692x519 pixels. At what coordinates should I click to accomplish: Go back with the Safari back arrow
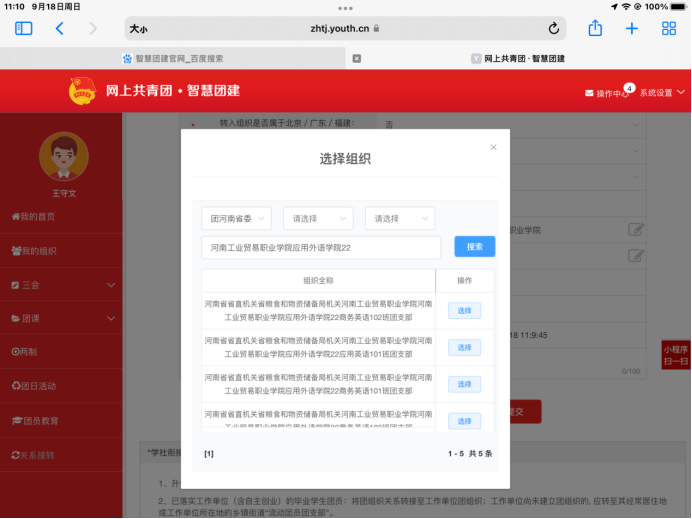[x=59, y=29]
